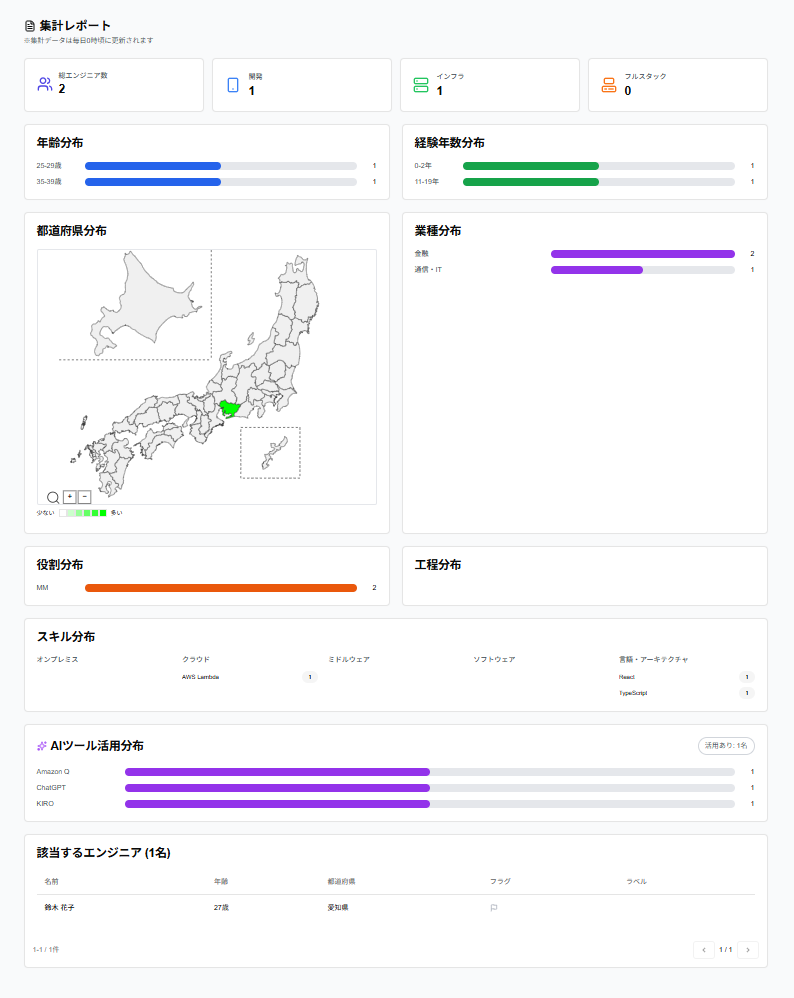Click the orange MM role bar
Image resolution: width=794 pixels, height=998 pixels.
221,588
